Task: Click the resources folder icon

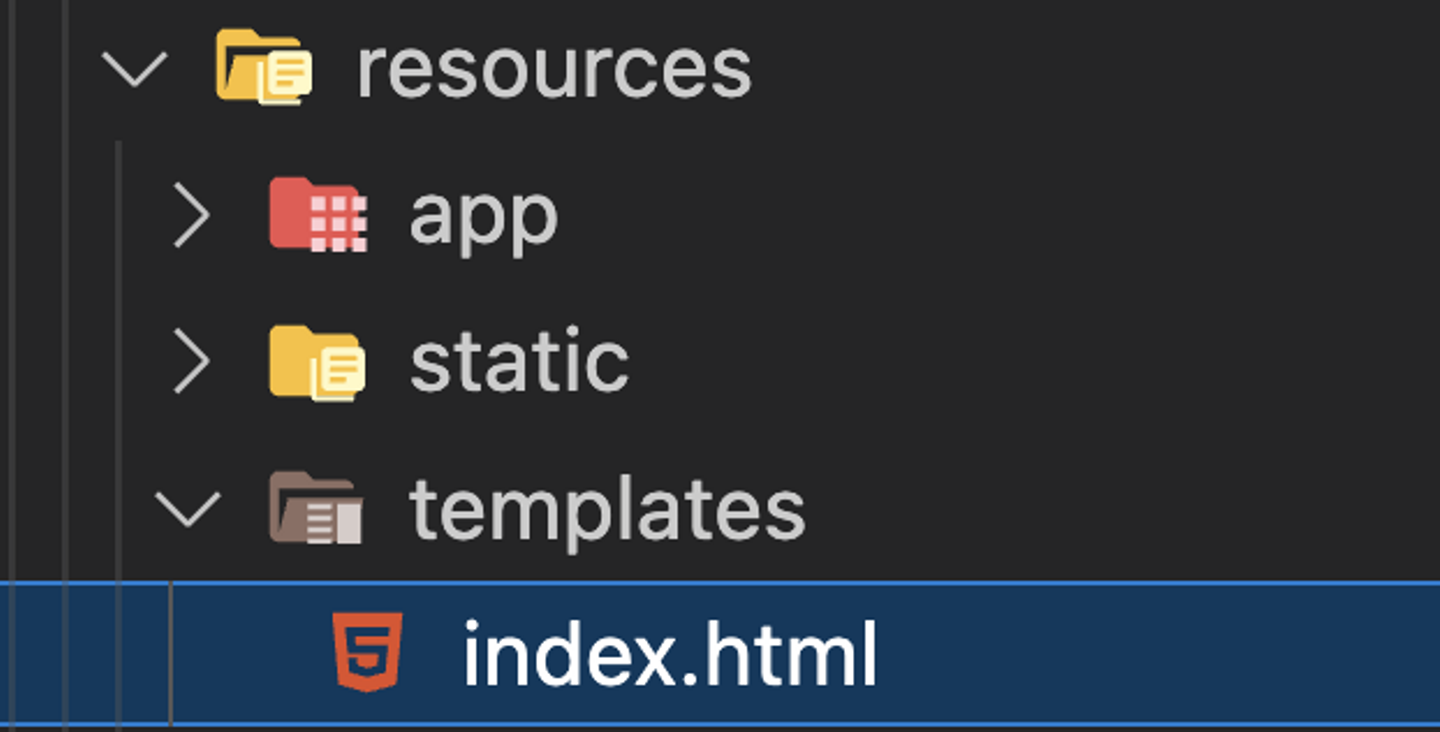Action: coord(264,67)
